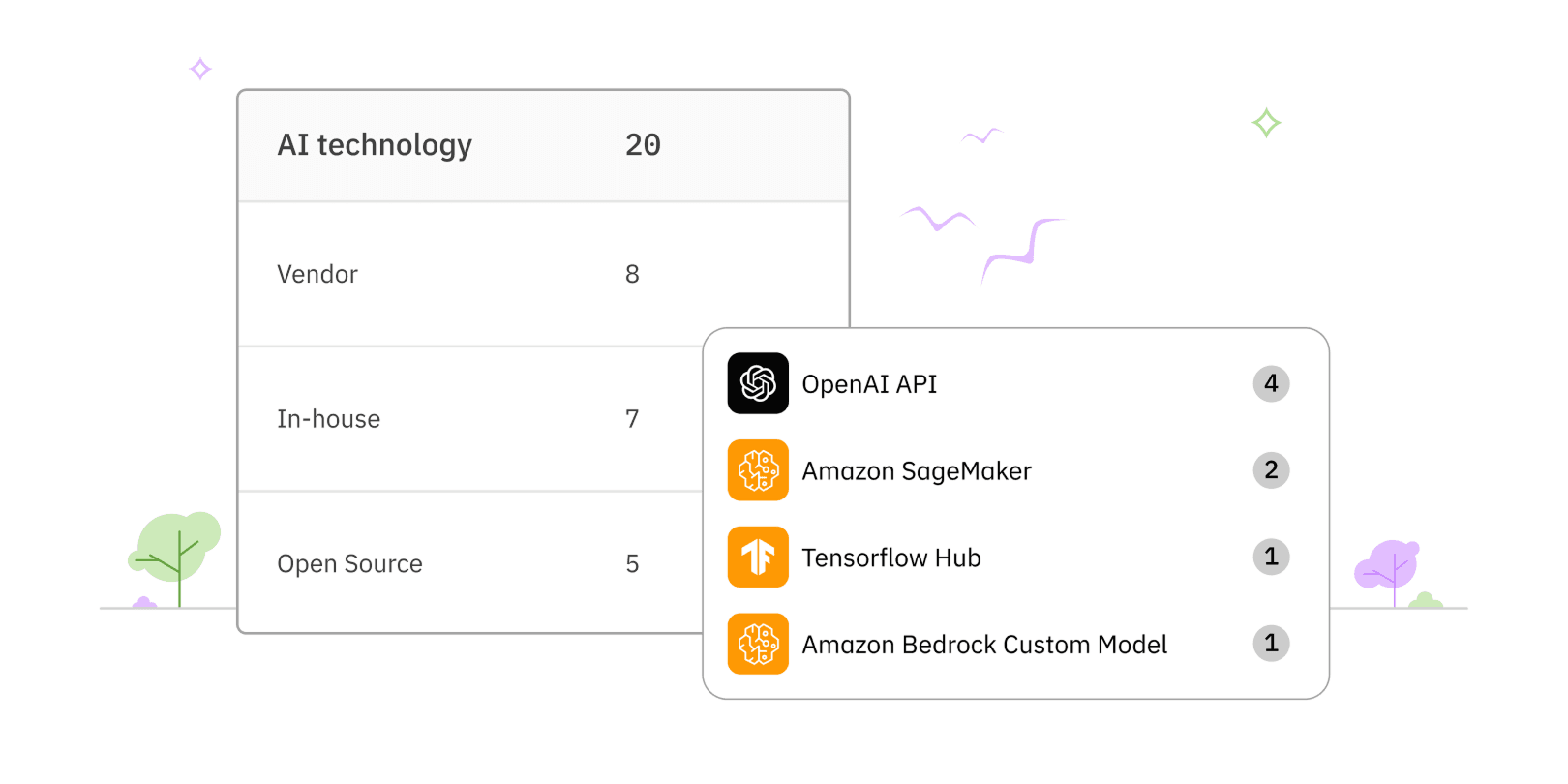1568x784 pixels.
Task: Click the Tensorflow Hub icon
Action: coord(758,558)
